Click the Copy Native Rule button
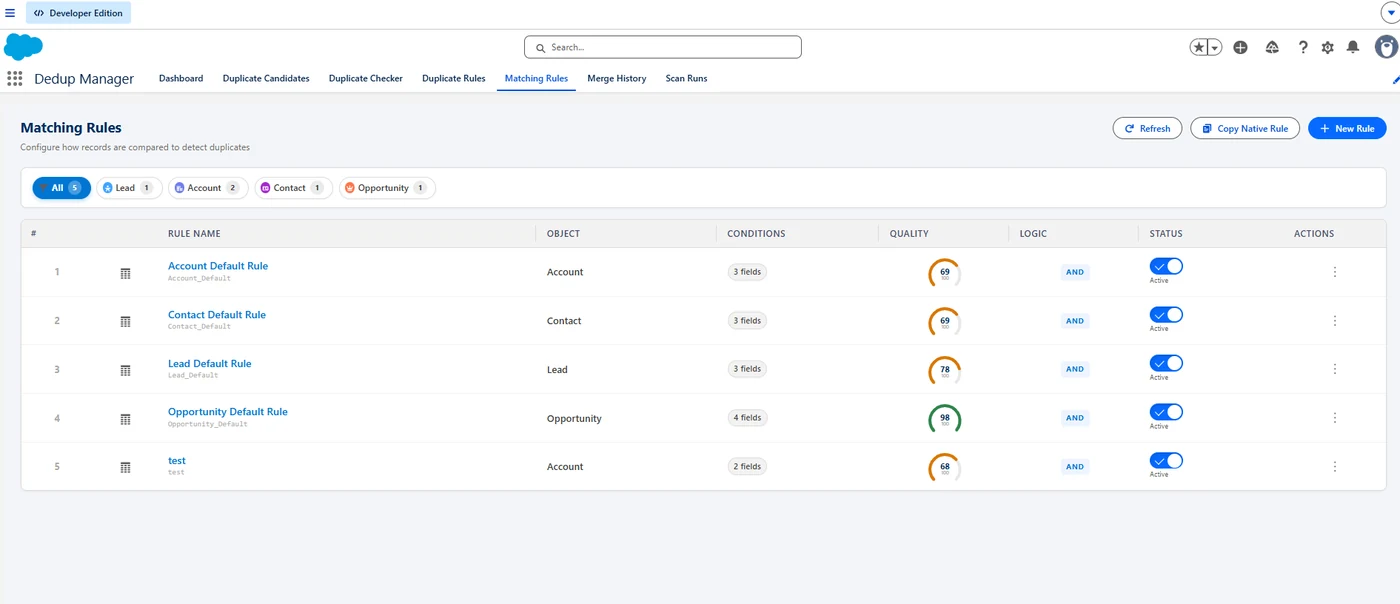The width and height of the screenshot is (1400, 604). tap(1245, 128)
